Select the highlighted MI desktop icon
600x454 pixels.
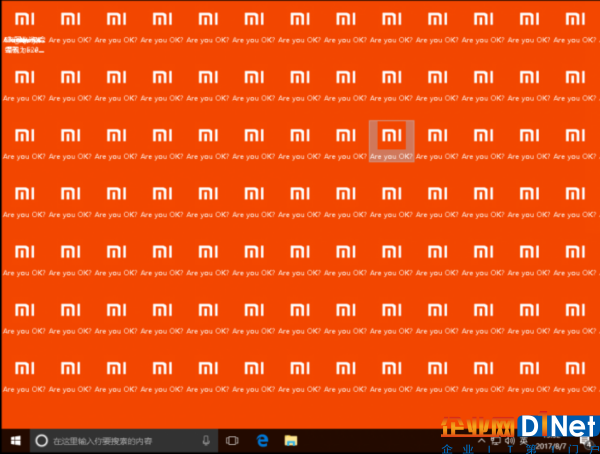coord(391,141)
